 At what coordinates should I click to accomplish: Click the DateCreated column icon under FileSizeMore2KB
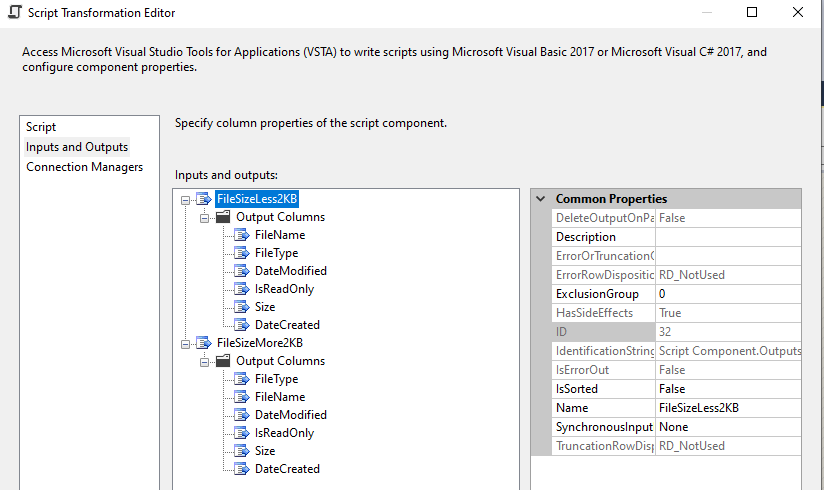click(241, 469)
